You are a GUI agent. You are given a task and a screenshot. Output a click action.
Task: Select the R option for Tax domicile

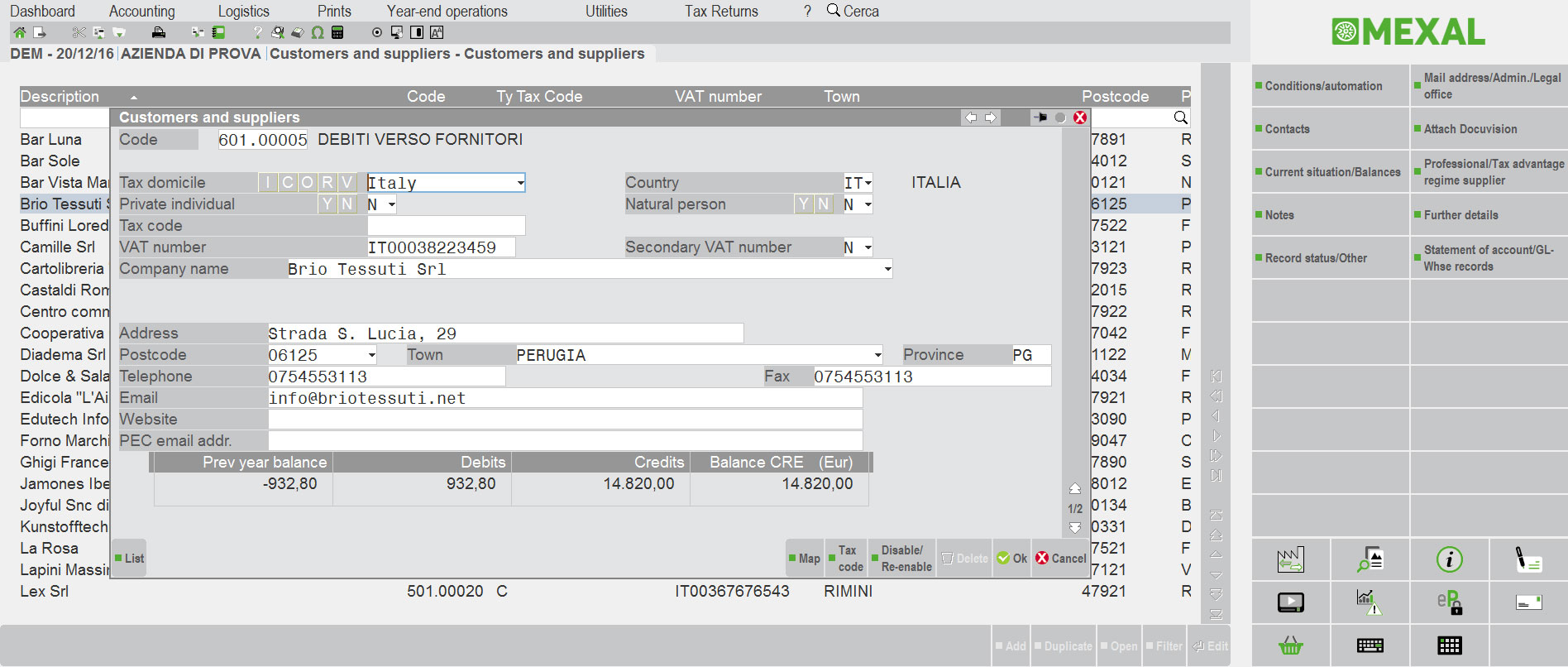pos(327,183)
